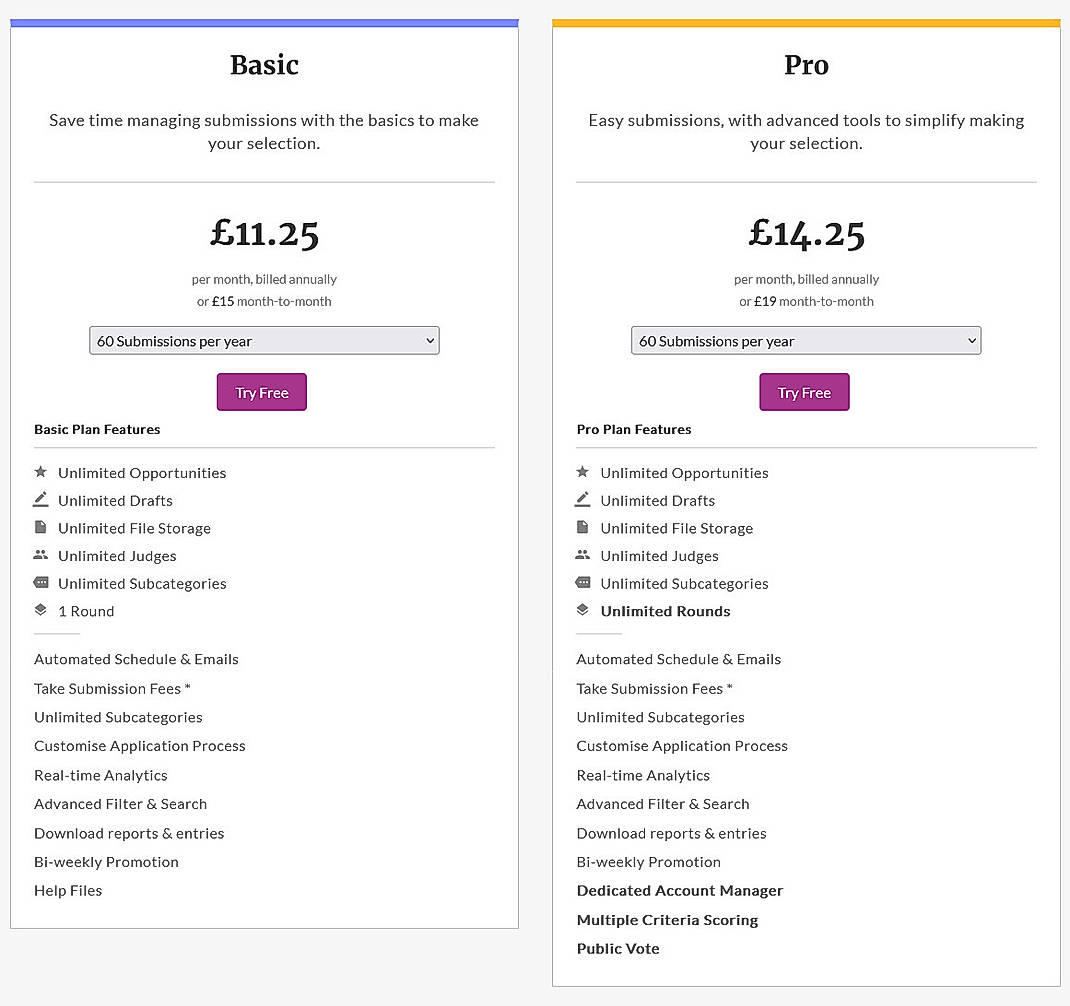Click the layers icon next to 1 Round

pos(40,611)
